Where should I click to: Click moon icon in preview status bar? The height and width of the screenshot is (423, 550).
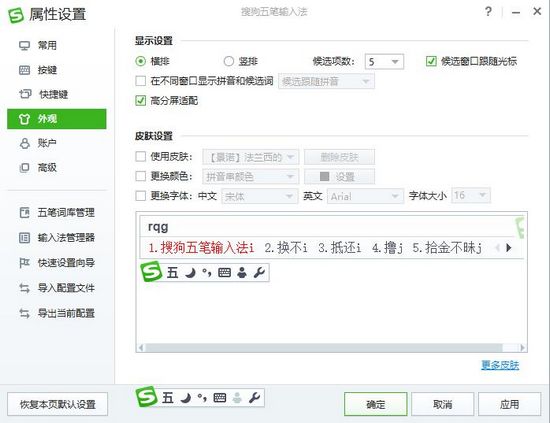[x=190, y=273]
